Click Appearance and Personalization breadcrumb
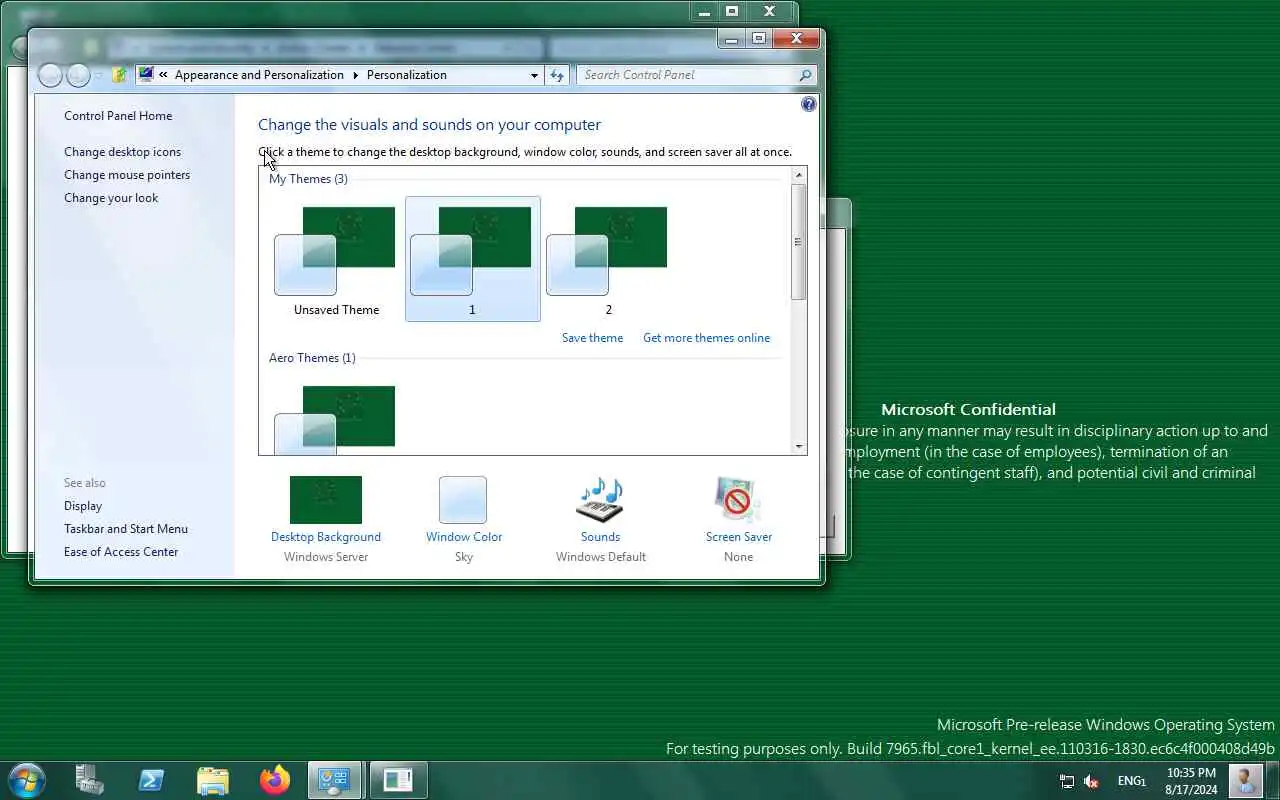Screen dimensions: 1280x800 click(259, 75)
